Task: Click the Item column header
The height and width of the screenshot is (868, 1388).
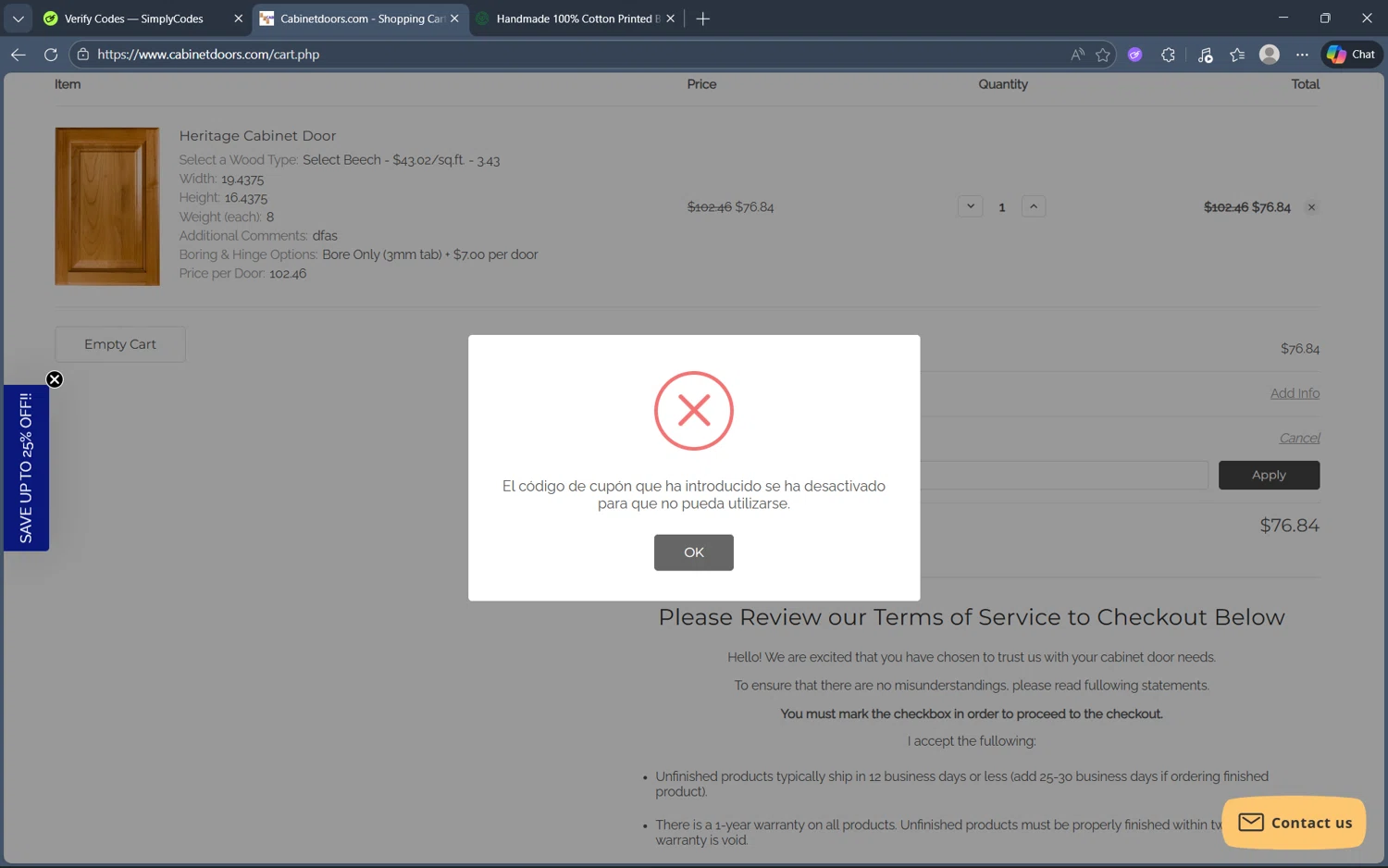Action: [68, 84]
